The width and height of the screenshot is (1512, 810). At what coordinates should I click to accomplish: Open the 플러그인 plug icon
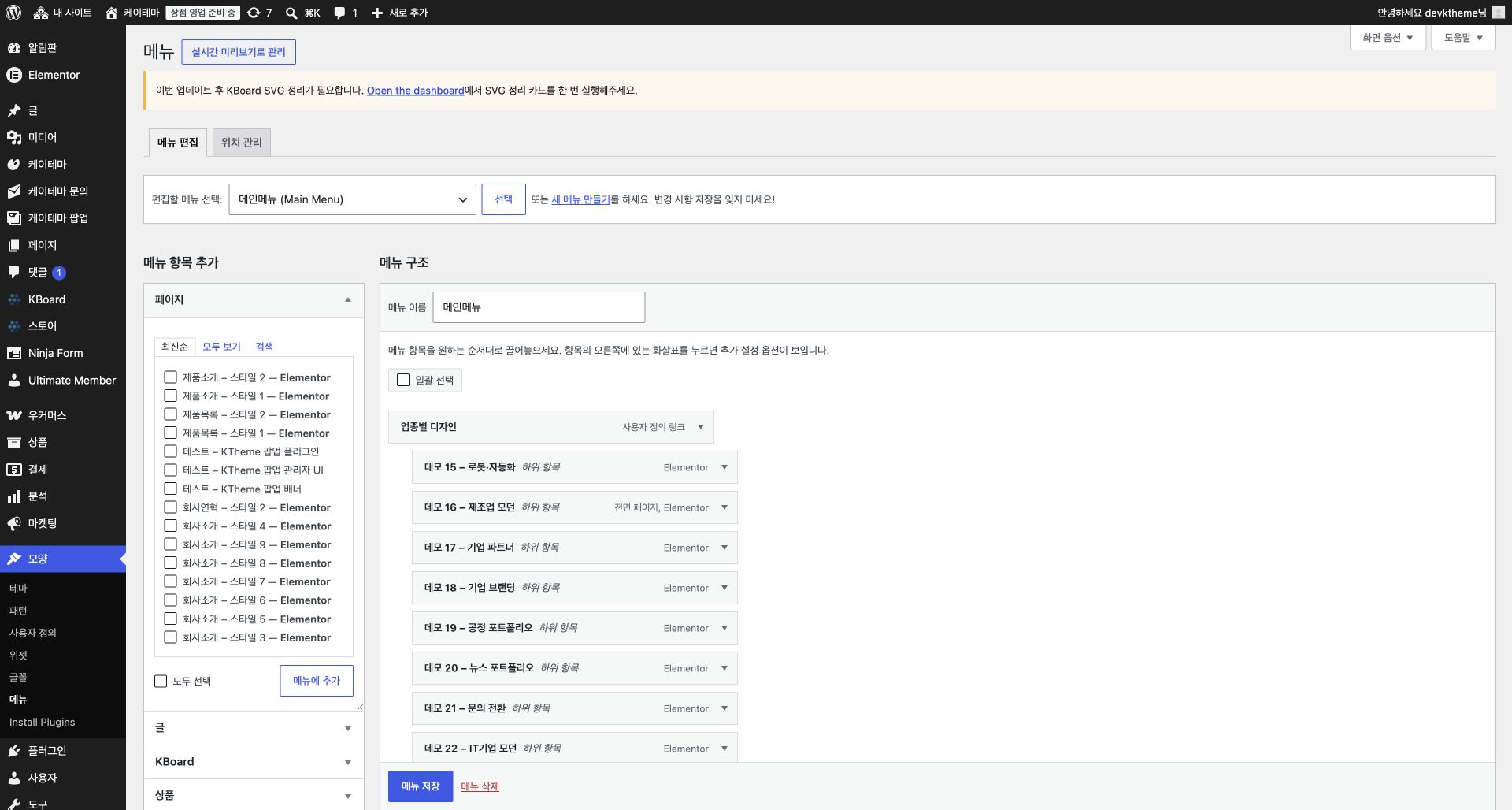coord(14,751)
